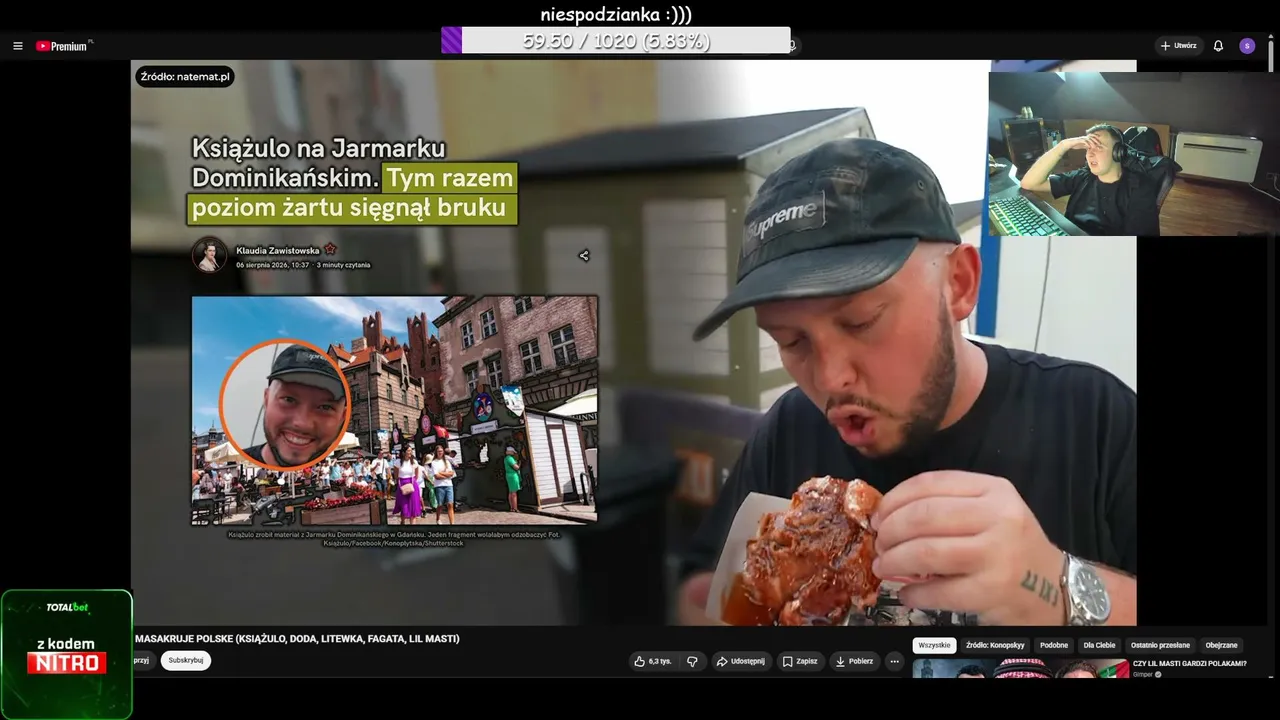The width and height of the screenshot is (1280, 720).
Task: Select the Źródło: Konopskyy chip
Action: [995, 645]
